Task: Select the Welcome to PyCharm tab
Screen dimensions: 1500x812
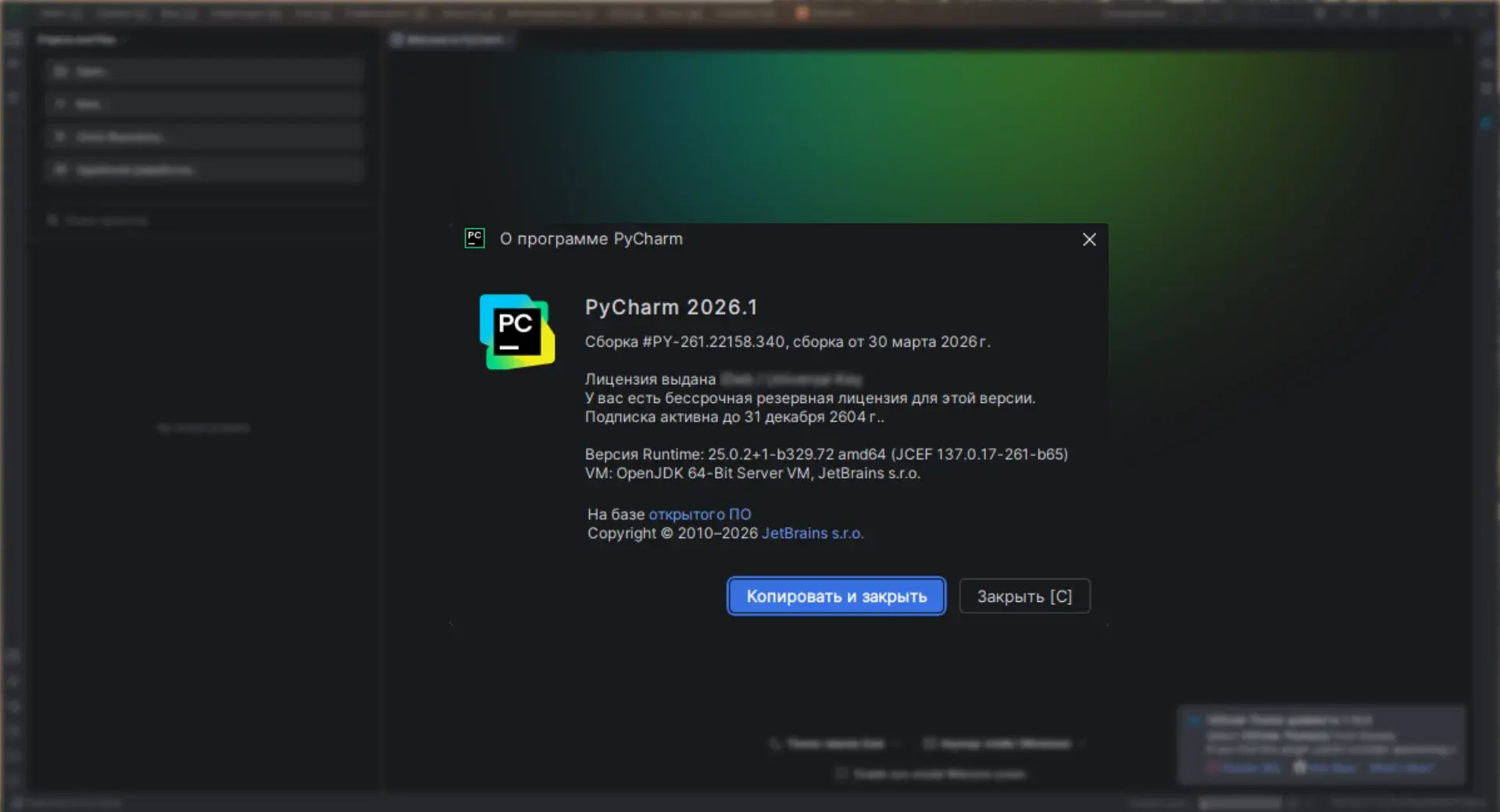Action: click(453, 40)
